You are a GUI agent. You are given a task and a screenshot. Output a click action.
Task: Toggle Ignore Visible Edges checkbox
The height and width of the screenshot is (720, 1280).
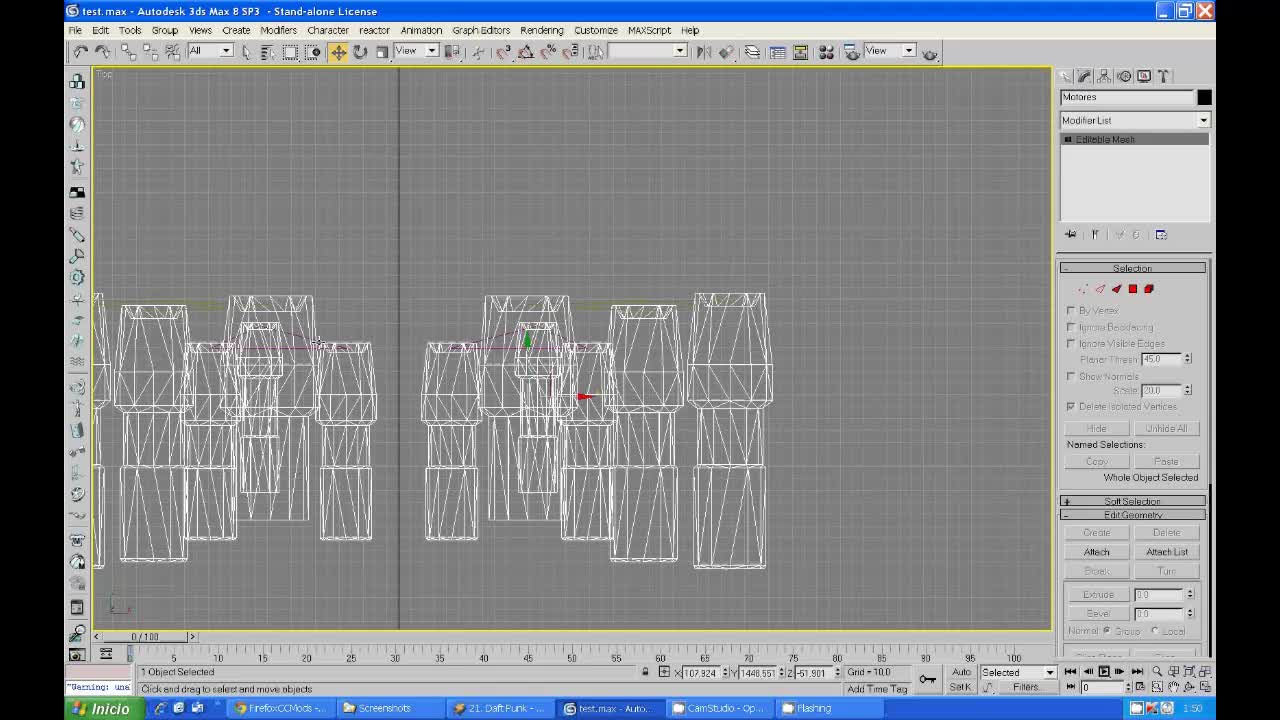click(x=1071, y=343)
